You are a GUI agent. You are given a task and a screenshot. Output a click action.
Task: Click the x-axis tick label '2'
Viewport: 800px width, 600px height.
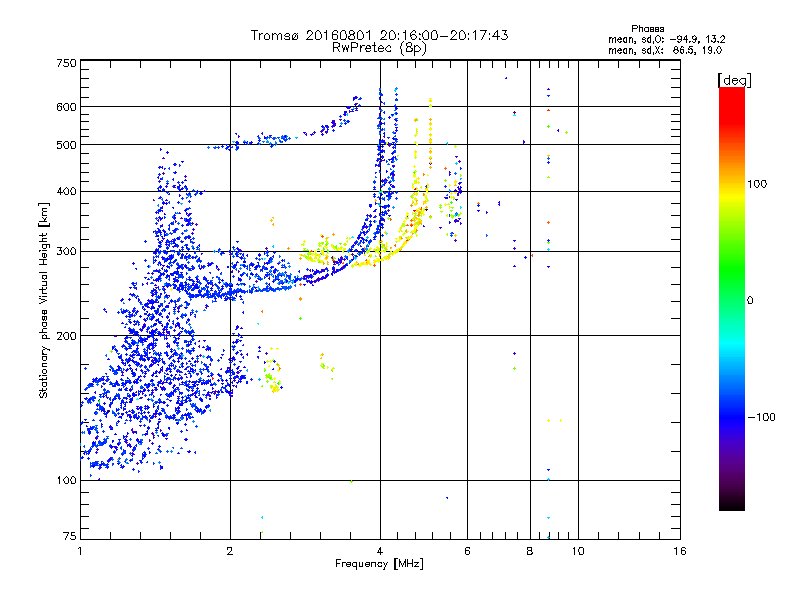pos(230,551)
